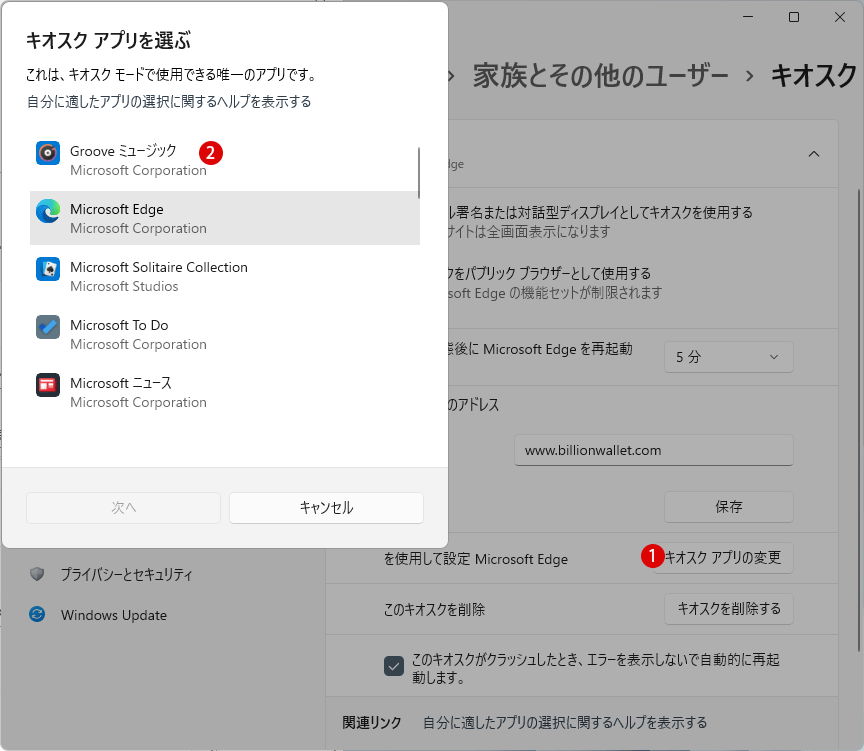Click the Microsoft Solitaire Collection icon
Image resolution: width=864 pixels, height=751 pixels.
(x=48, y=269)
